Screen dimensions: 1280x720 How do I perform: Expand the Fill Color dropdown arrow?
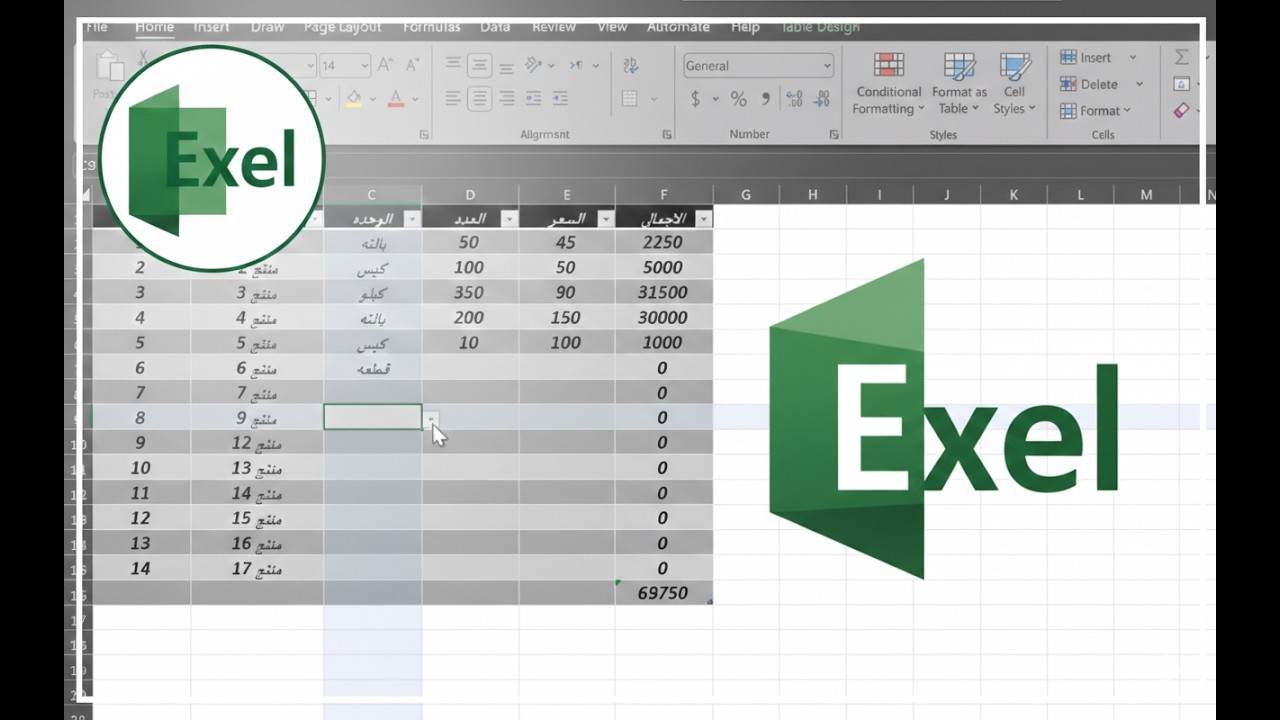click(371, 99)
